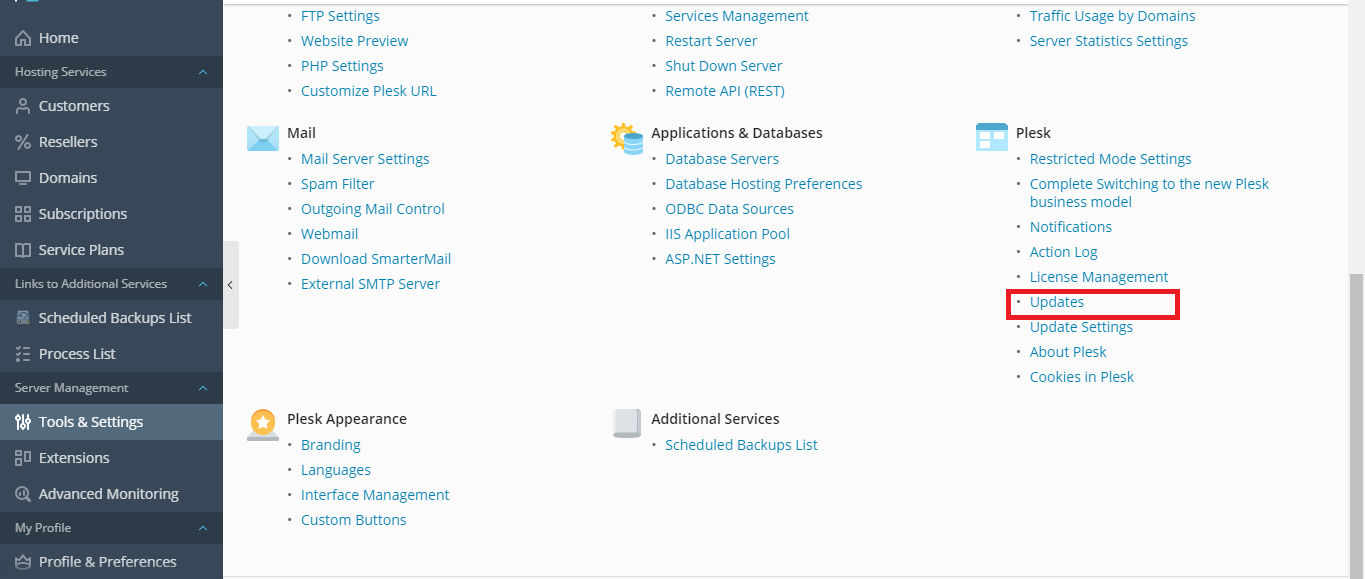The width and height of the screenshot is (1365, 579).
Task: Open the License Management link
Action: pos(1099,277)
